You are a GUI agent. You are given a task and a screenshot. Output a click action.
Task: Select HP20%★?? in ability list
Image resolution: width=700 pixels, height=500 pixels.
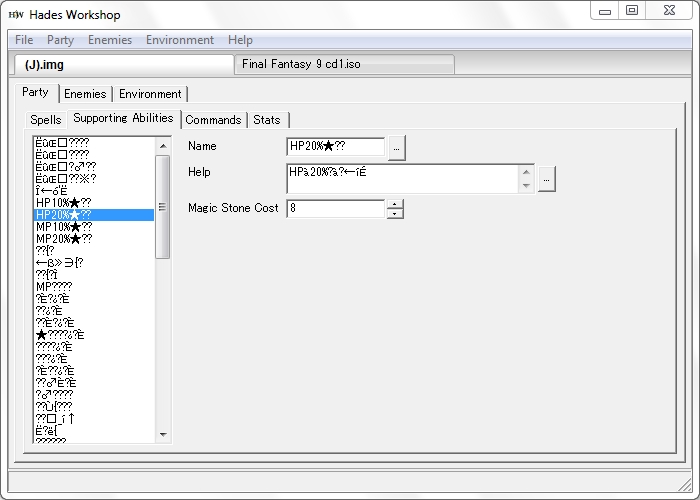[x=94, y=215]
